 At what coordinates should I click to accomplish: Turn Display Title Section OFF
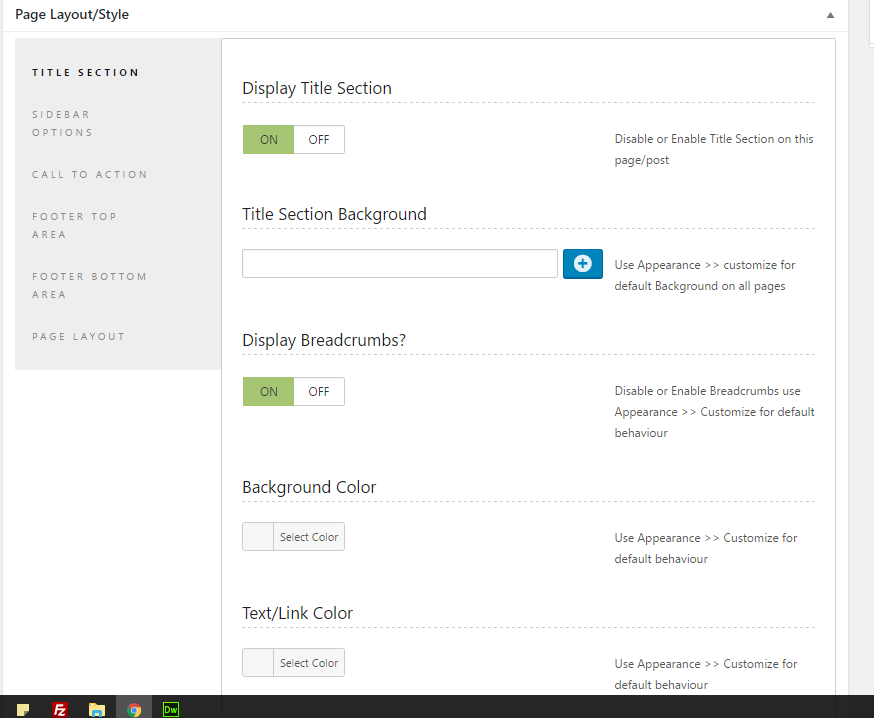pyautogui.click(x=319, y=140)
